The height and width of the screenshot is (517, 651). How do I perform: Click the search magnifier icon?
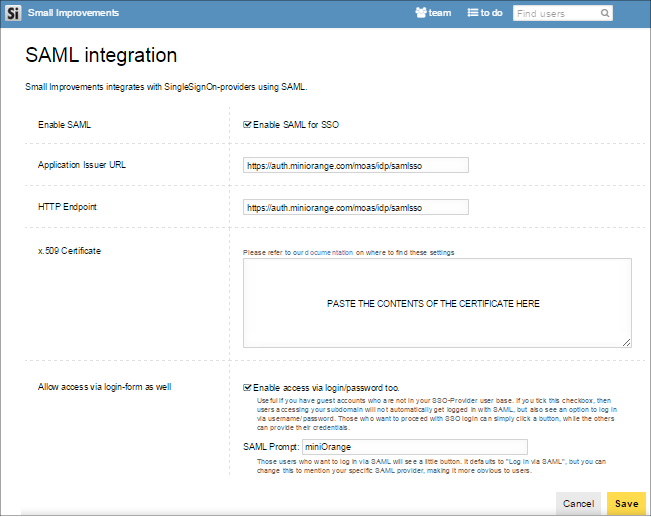click(x=605, y=13)
